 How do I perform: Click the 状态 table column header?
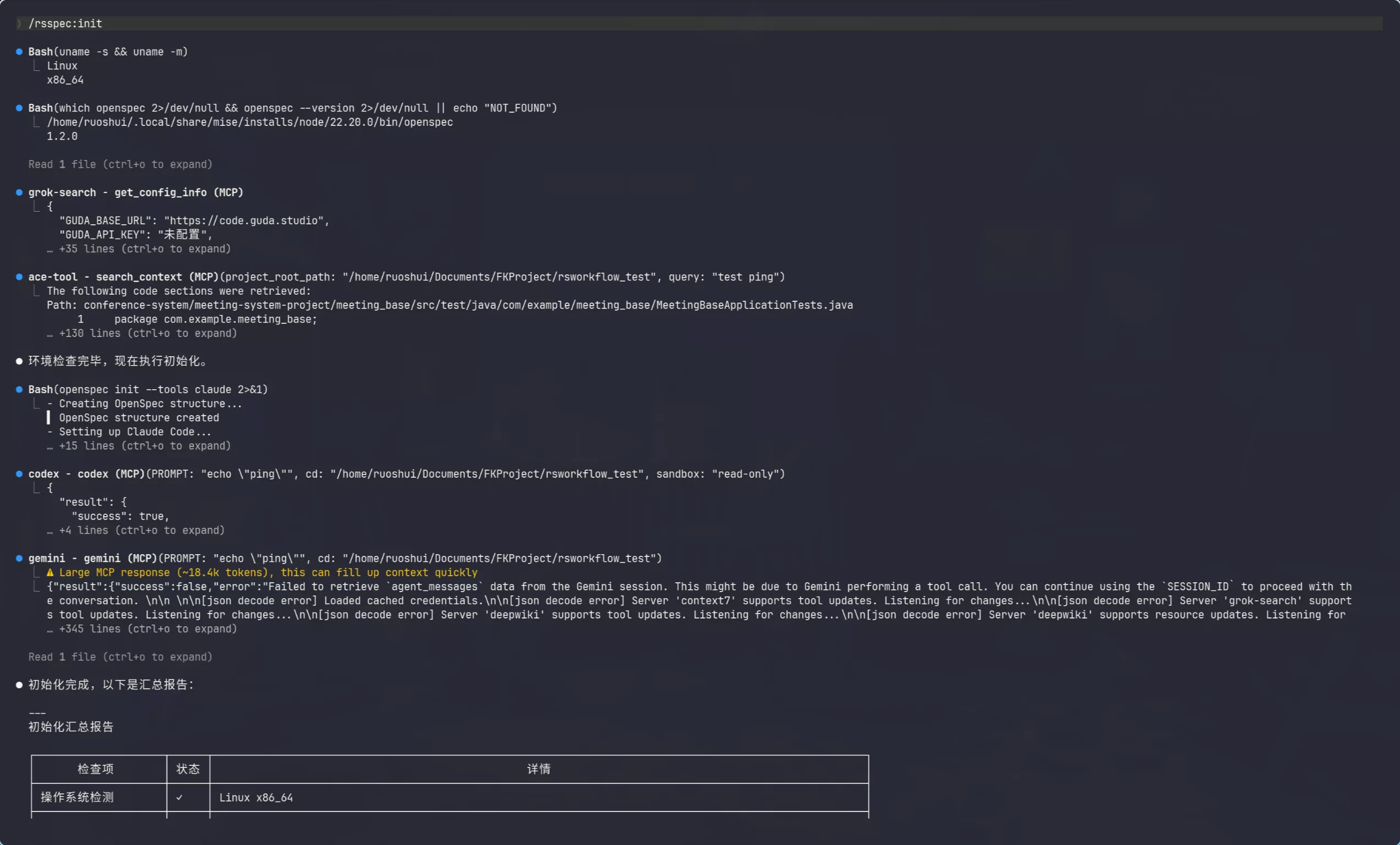tap(188, 769)
